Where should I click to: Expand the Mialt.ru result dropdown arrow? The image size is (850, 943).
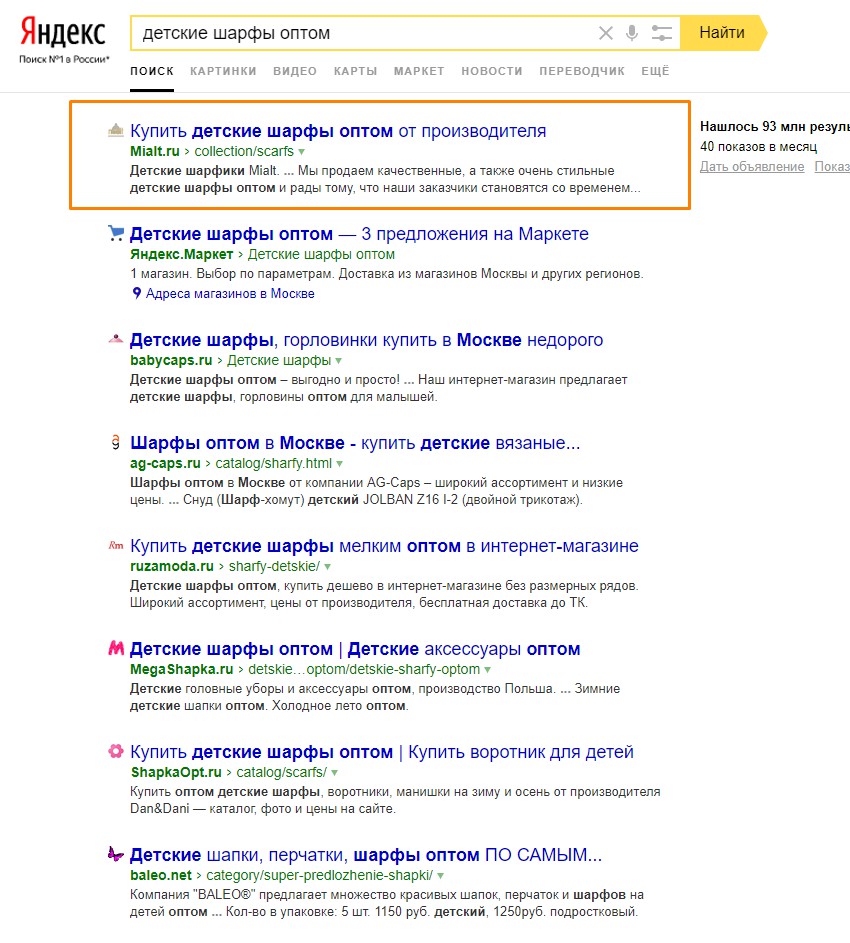(x=301, y=152)
